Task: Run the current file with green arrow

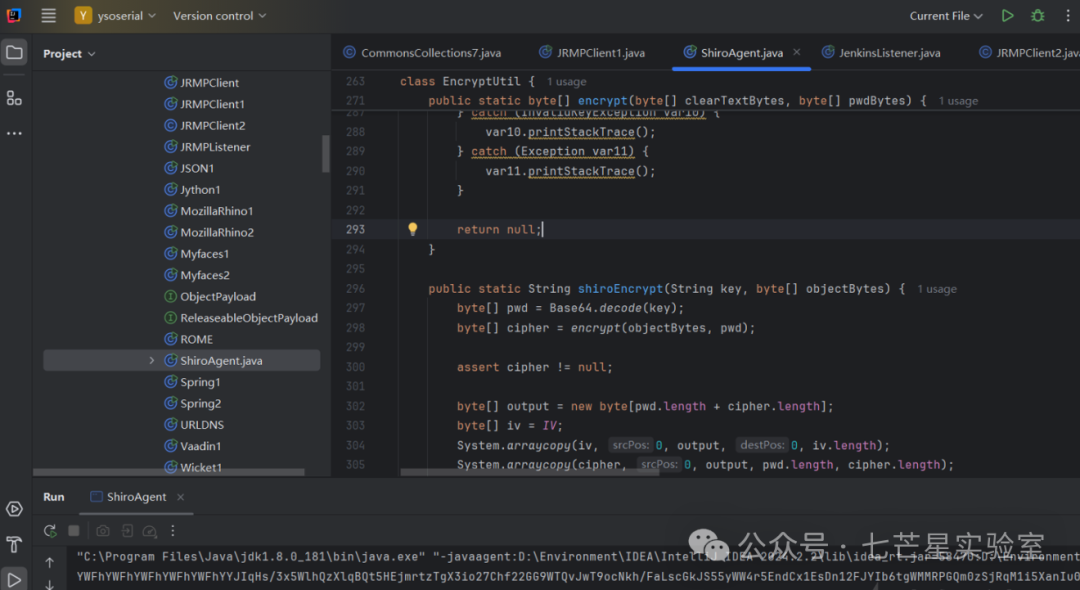Action: click(x=1007, y=15)
